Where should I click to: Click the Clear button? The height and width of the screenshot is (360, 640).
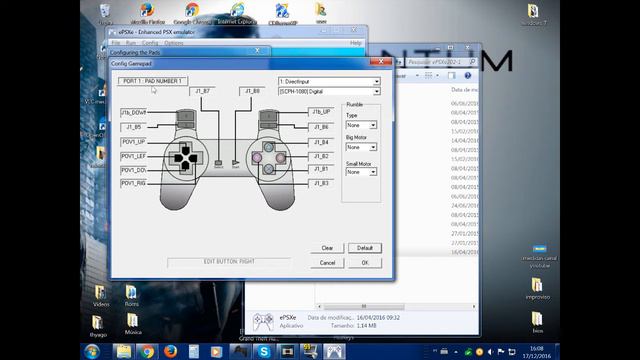point(327,248)
